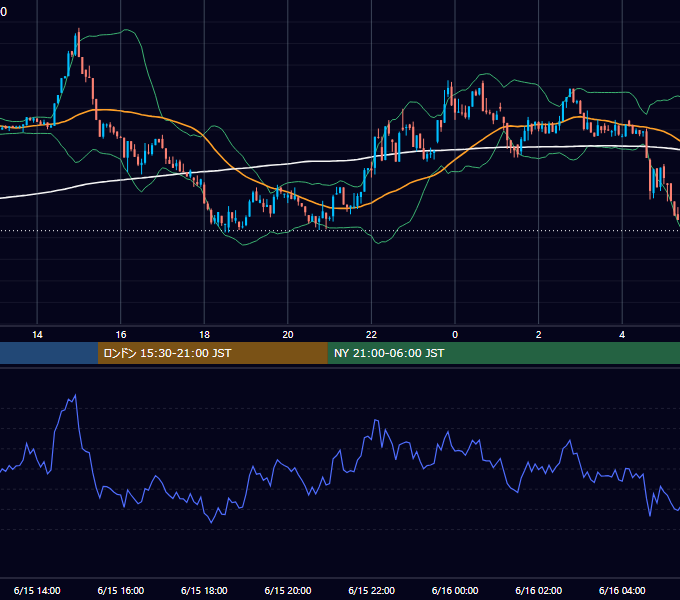Click the 6/15 14:00 date label
This screenshot has height=600, width=680.
[x=37, y=590]
